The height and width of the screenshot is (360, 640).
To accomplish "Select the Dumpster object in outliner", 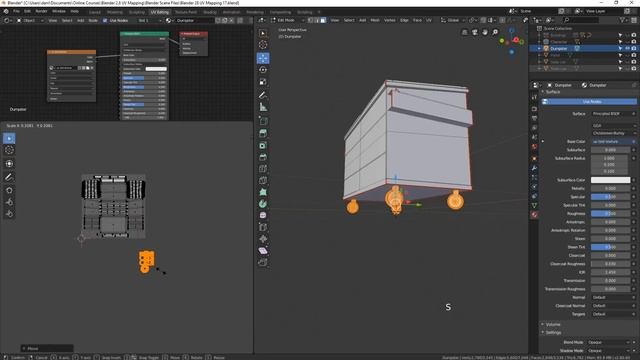I will pyautogui.click(x=558, y=48).
